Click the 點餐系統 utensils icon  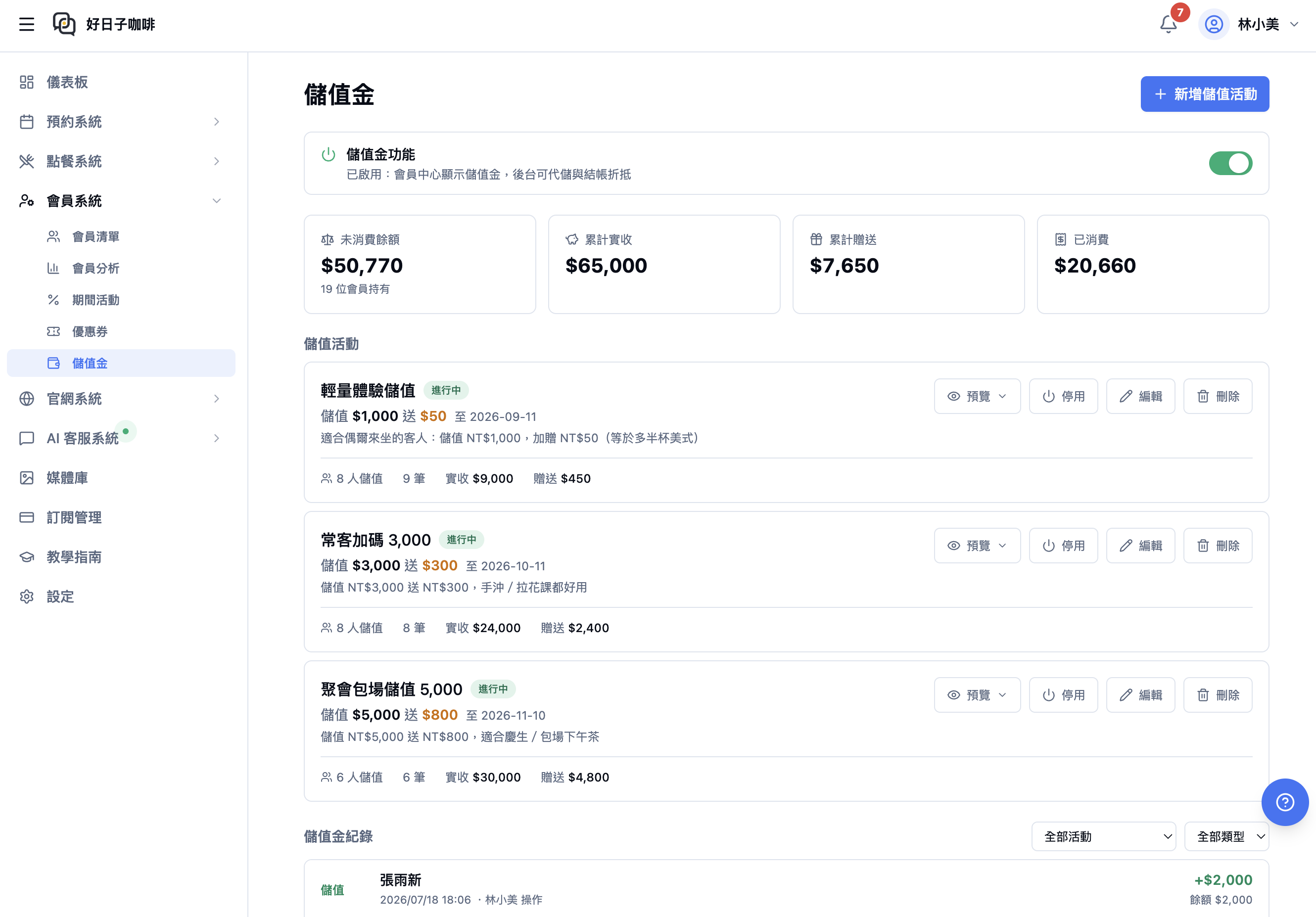point(26,161)
